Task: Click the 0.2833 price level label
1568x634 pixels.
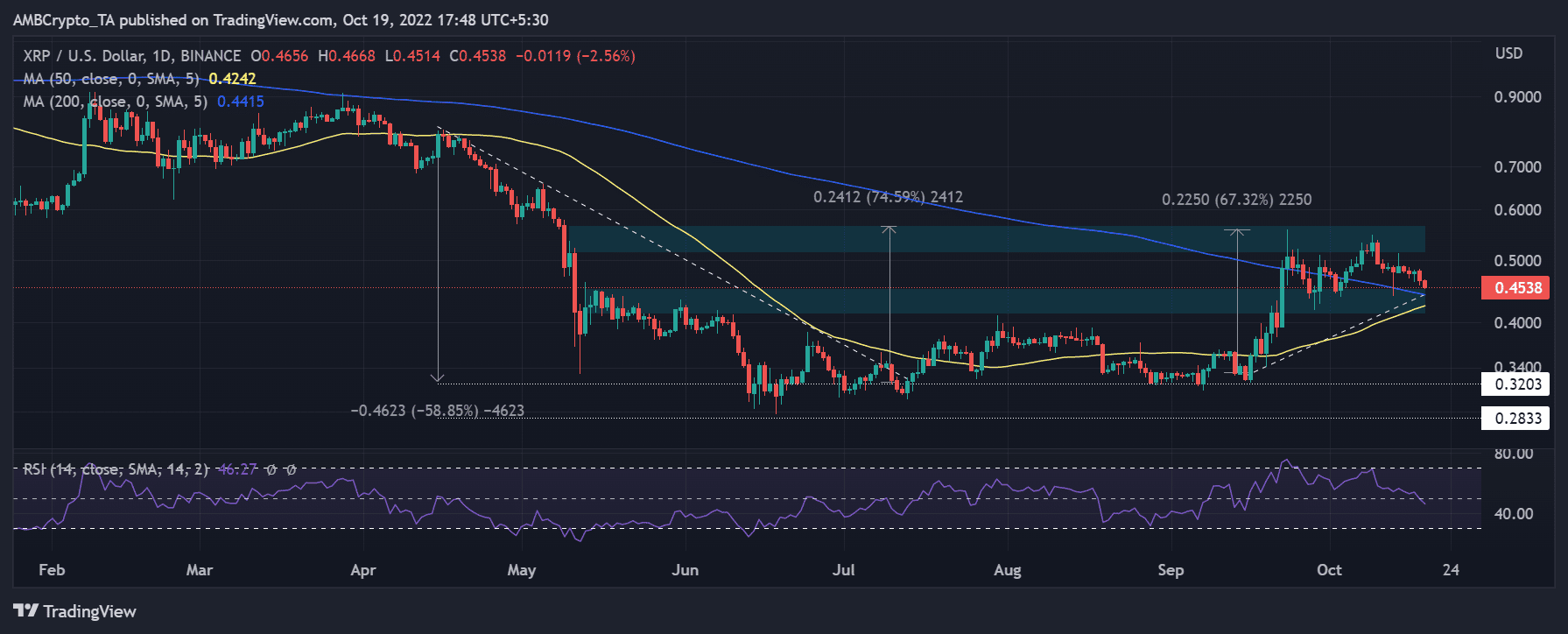Action: click(1517, 418)
